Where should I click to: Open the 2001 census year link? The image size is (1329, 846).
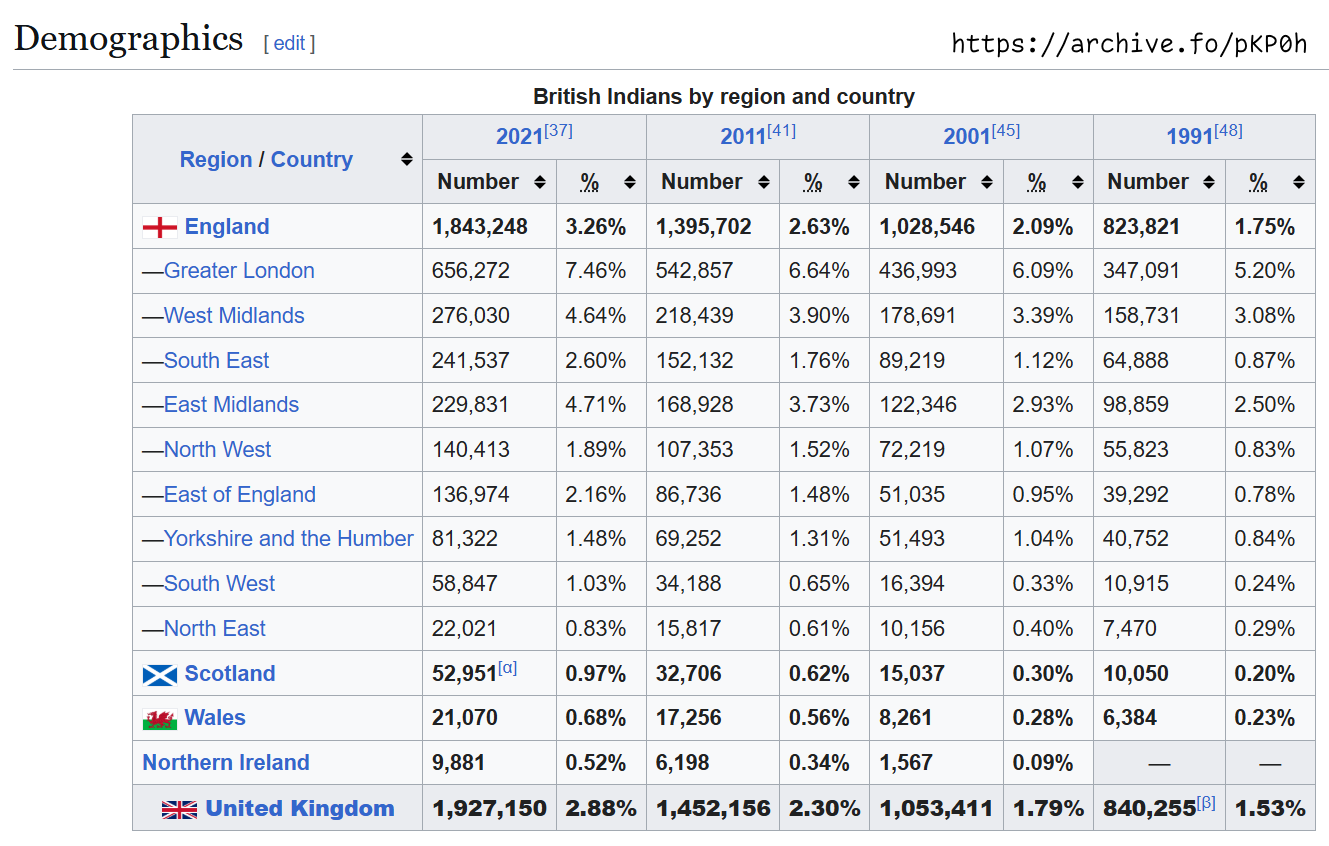pyautogui.click(x=966, y=136)
